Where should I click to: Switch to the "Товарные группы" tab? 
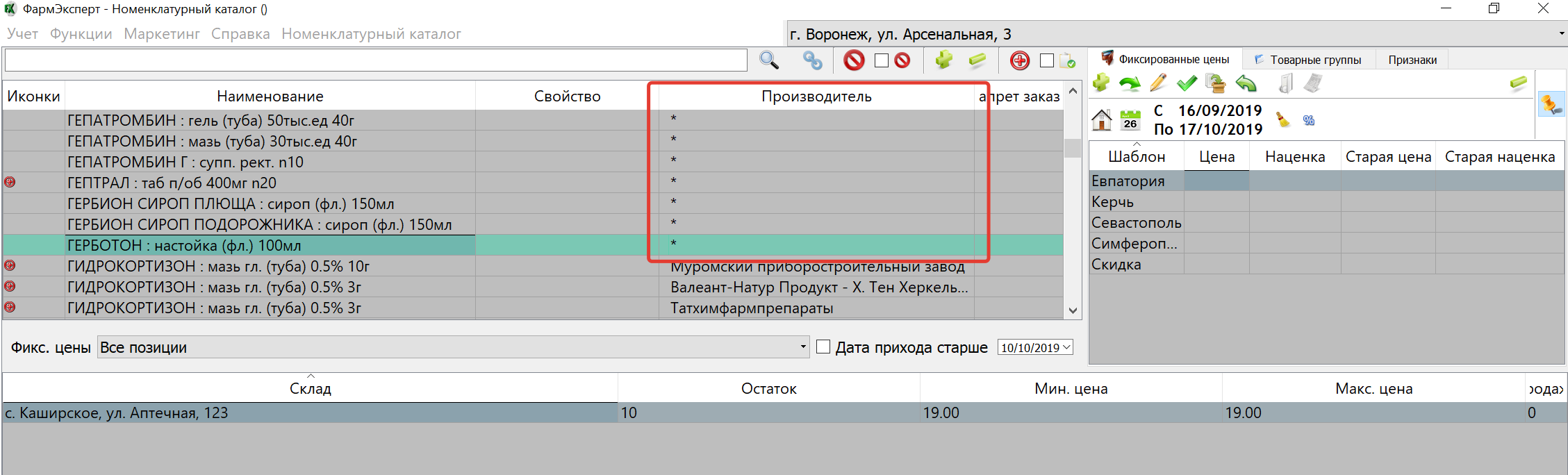click(1308, 60)
